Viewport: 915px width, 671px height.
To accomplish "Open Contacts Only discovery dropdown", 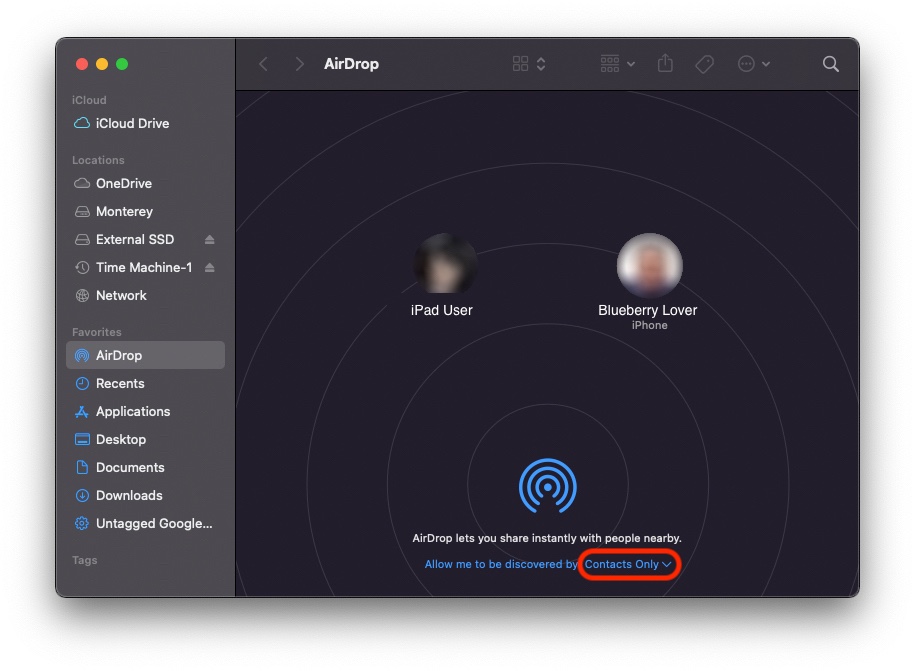I will 628,564.
